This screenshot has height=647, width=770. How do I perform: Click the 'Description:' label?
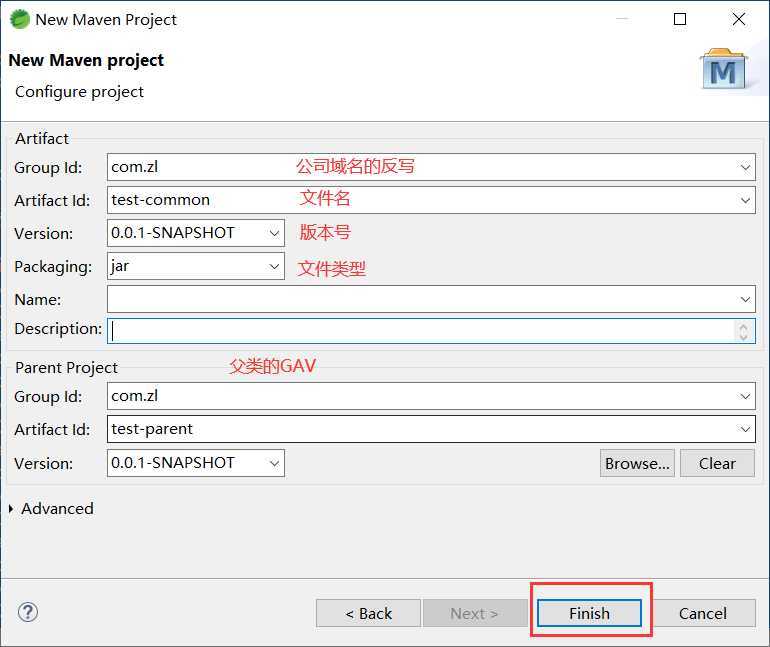point(58,328)
